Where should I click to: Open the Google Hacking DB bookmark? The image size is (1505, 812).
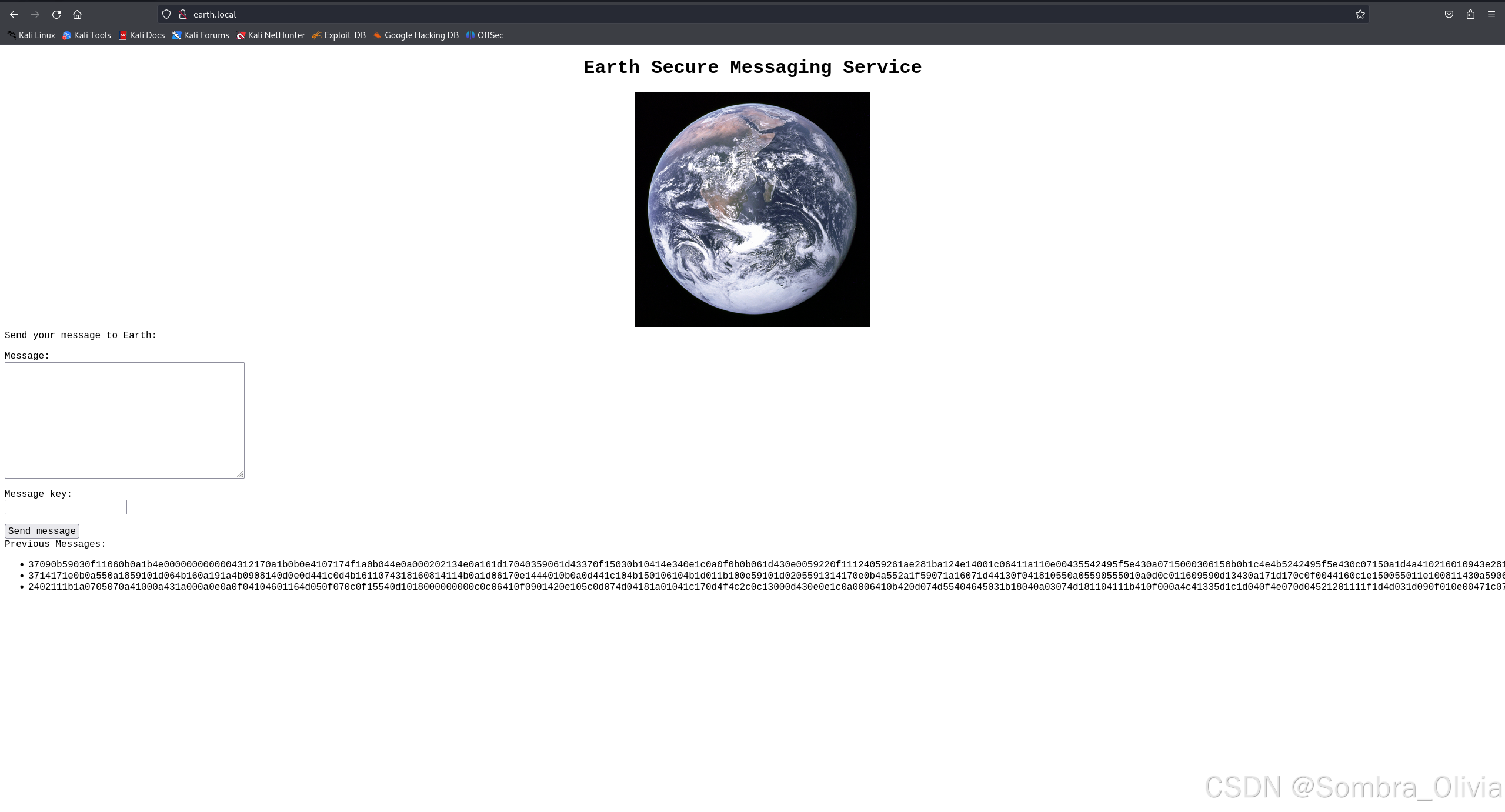point(416,35)
